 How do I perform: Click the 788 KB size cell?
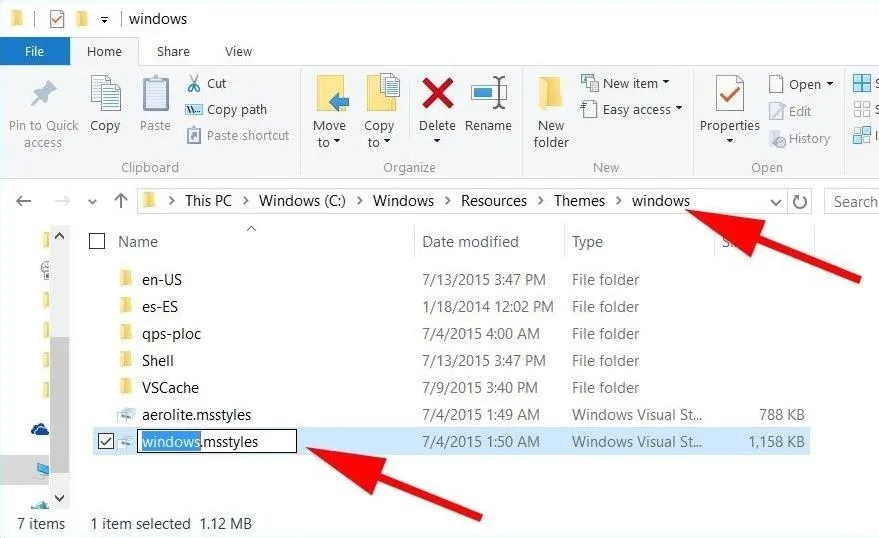tap(781, 415)
